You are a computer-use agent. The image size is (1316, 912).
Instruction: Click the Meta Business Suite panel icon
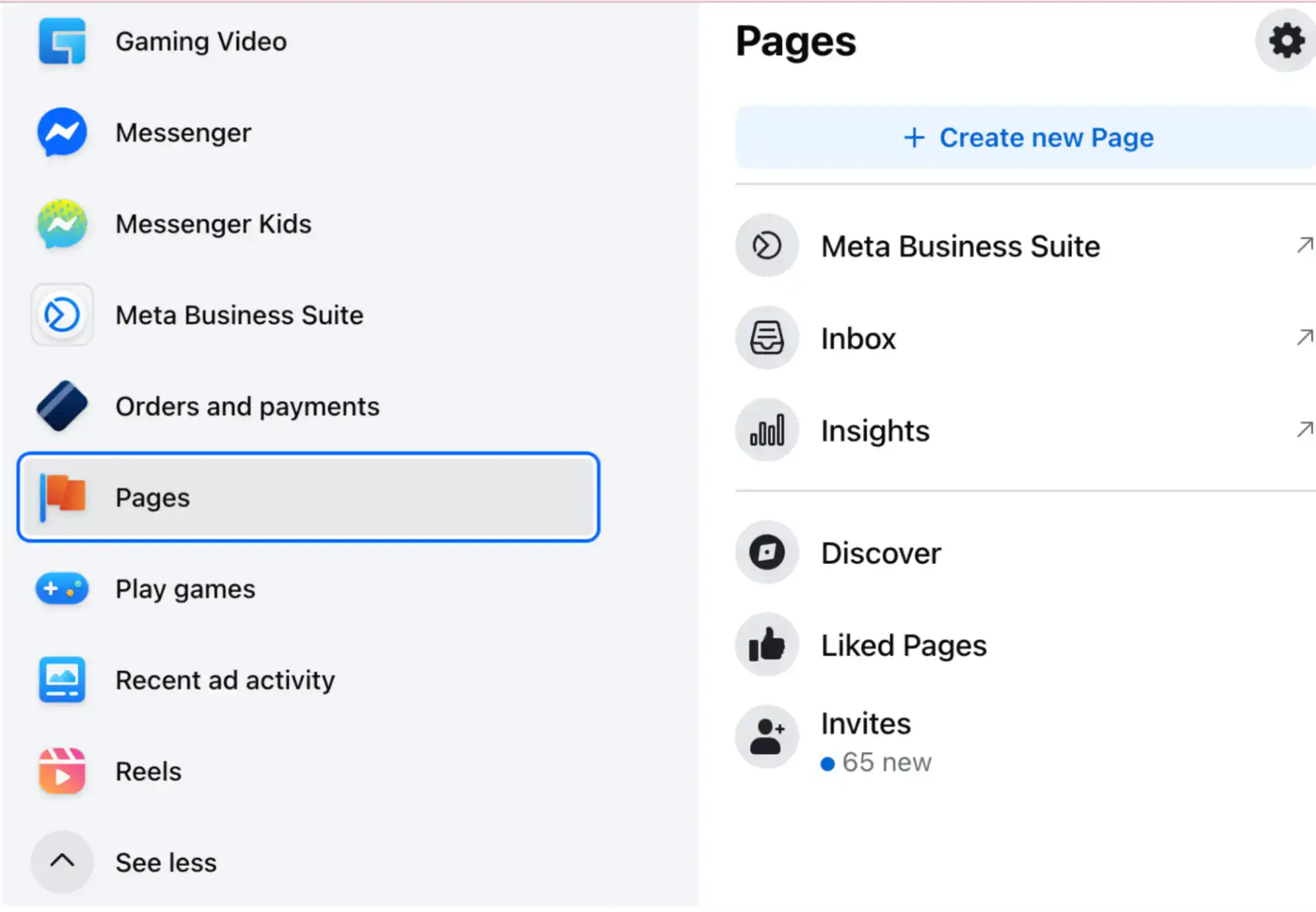[x=767, y=246]
